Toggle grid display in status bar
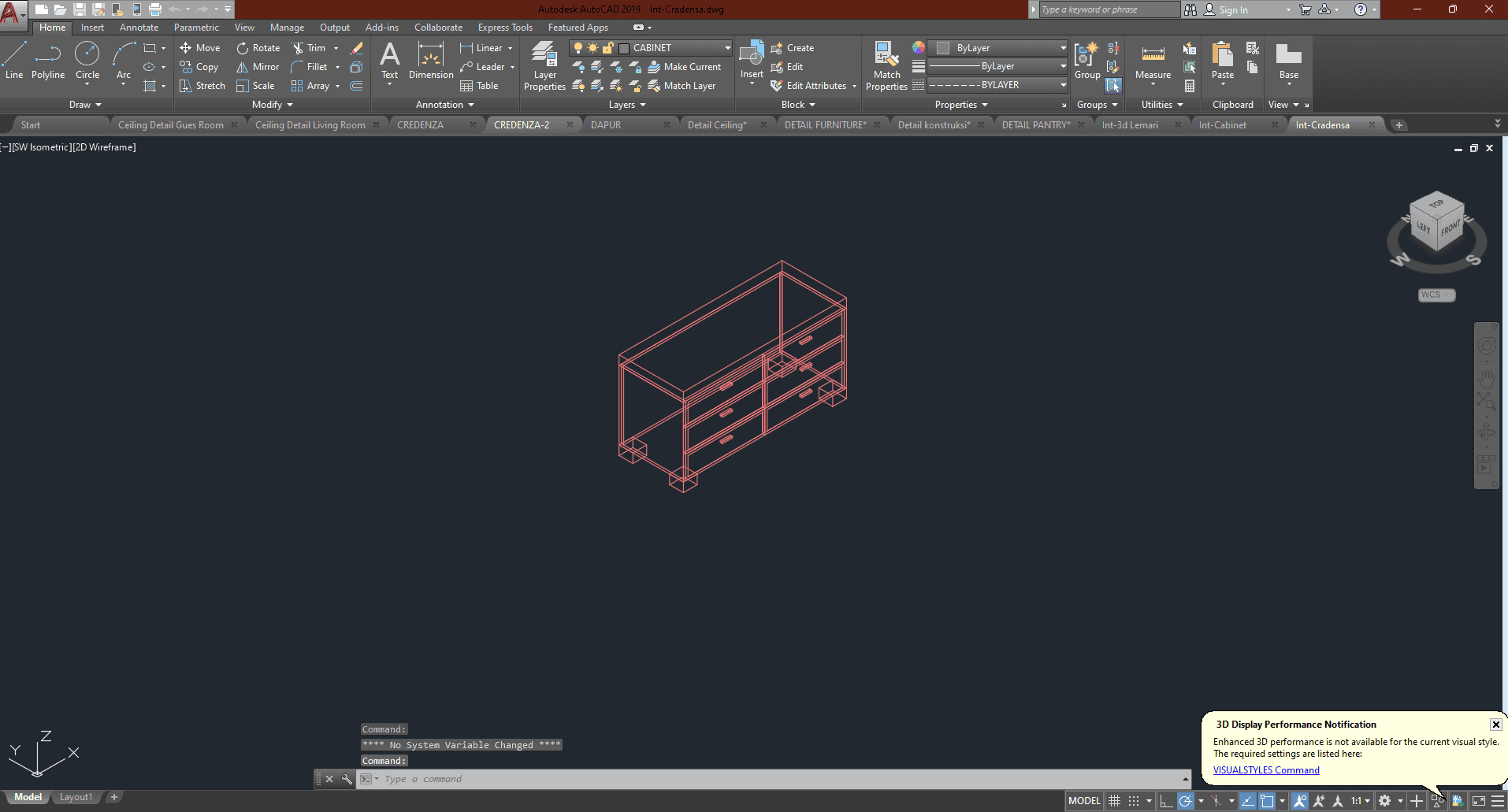Viewport: 1508px width, 812px height. [1114, 801]
